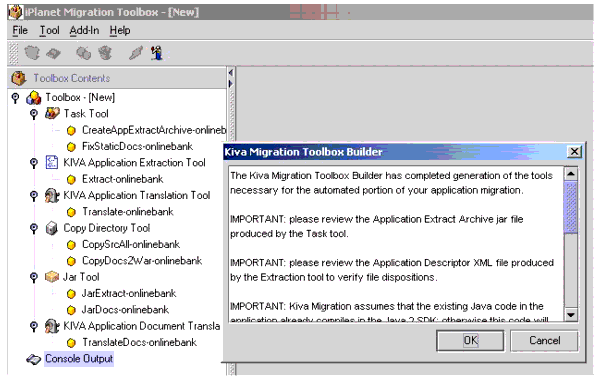Viewport: 603px width, 381px height.
Task: Click the Jar Tool box icon
Action: [x=52, y=277]
